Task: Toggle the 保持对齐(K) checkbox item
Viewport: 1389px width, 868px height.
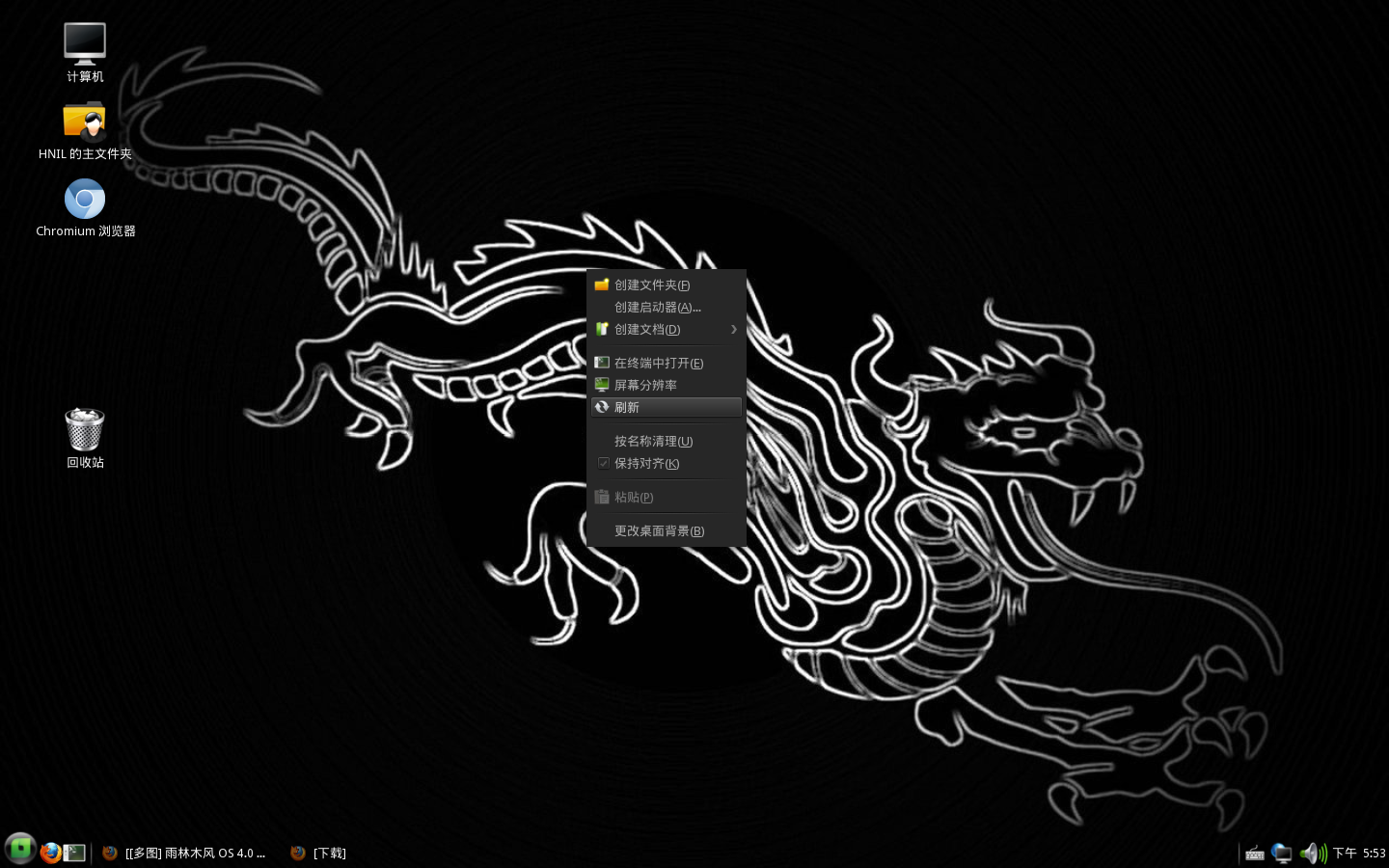Action: tap(667, 463)
